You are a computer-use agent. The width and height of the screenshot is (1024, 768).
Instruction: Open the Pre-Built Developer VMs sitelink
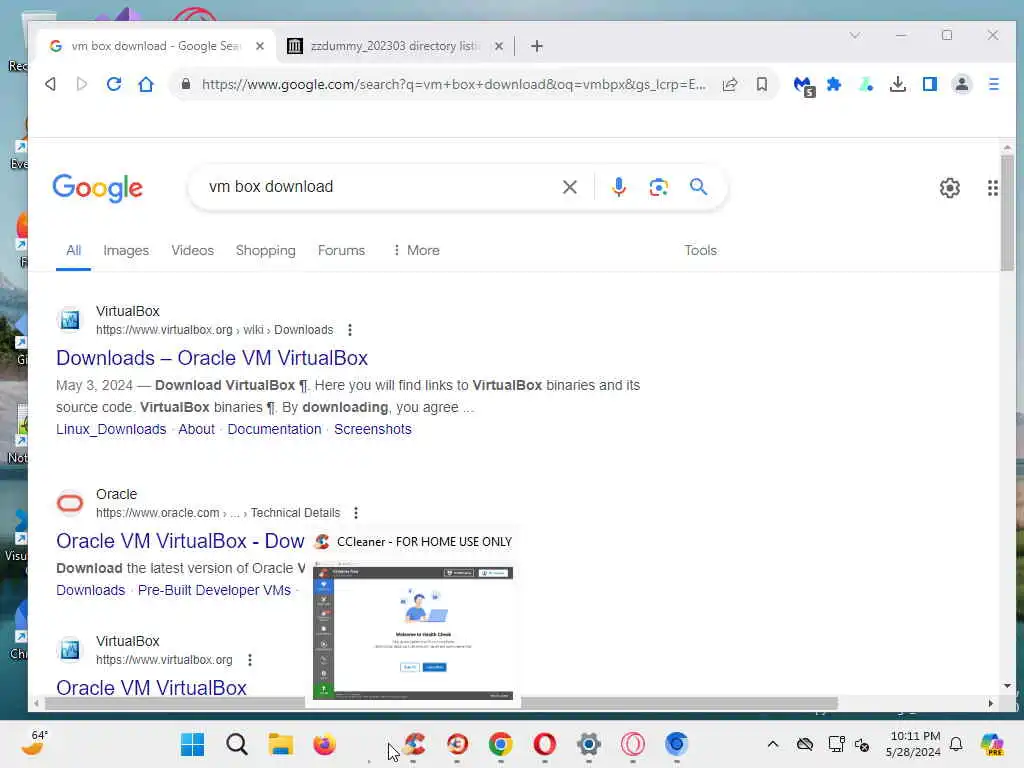214,590
